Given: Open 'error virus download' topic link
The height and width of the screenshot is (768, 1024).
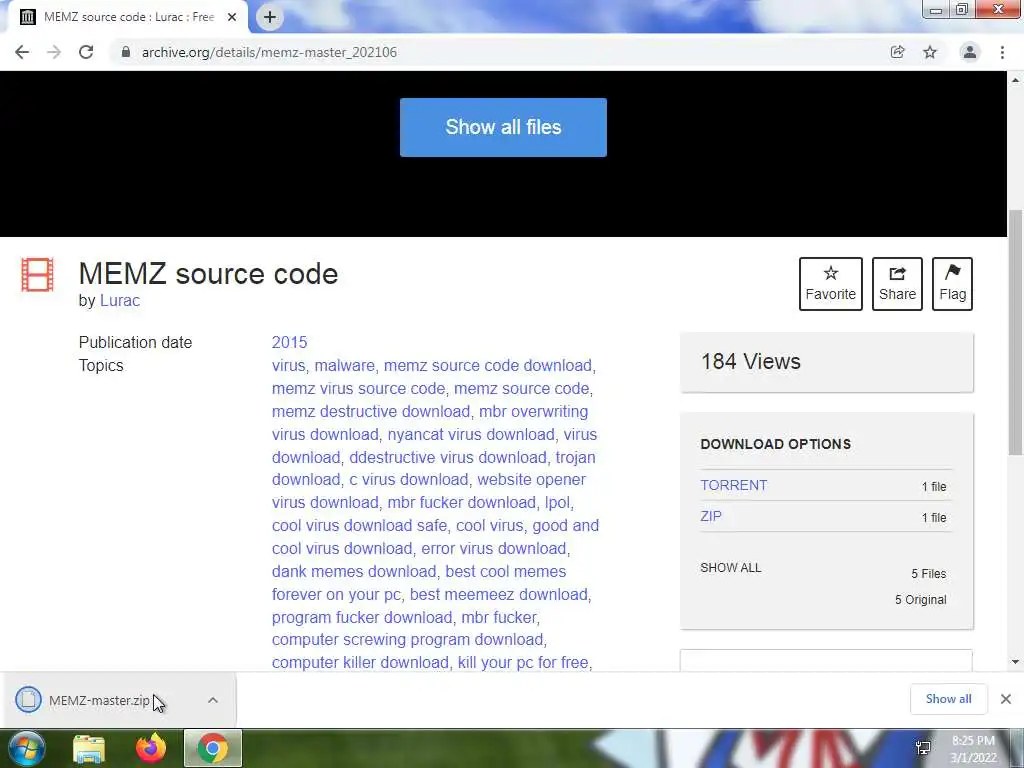Looking at the screenshot, I should (x=494, y=549).
